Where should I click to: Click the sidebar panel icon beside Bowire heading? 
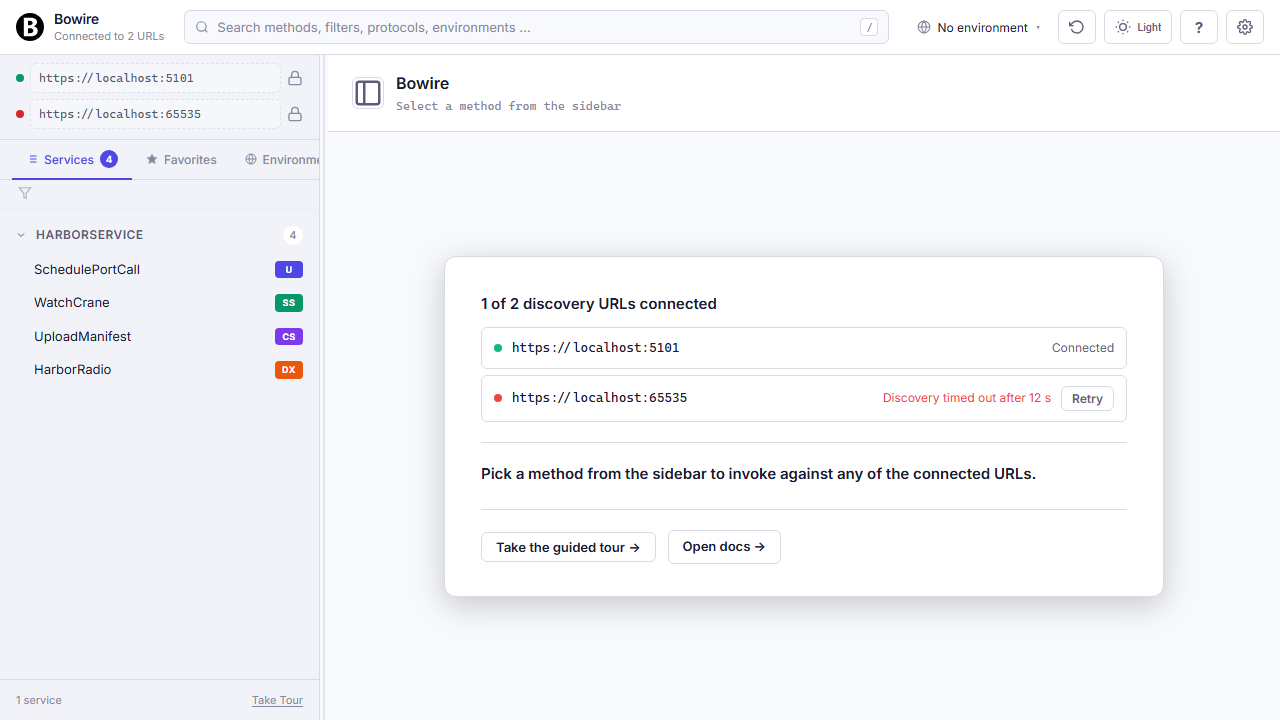point(368,93)
